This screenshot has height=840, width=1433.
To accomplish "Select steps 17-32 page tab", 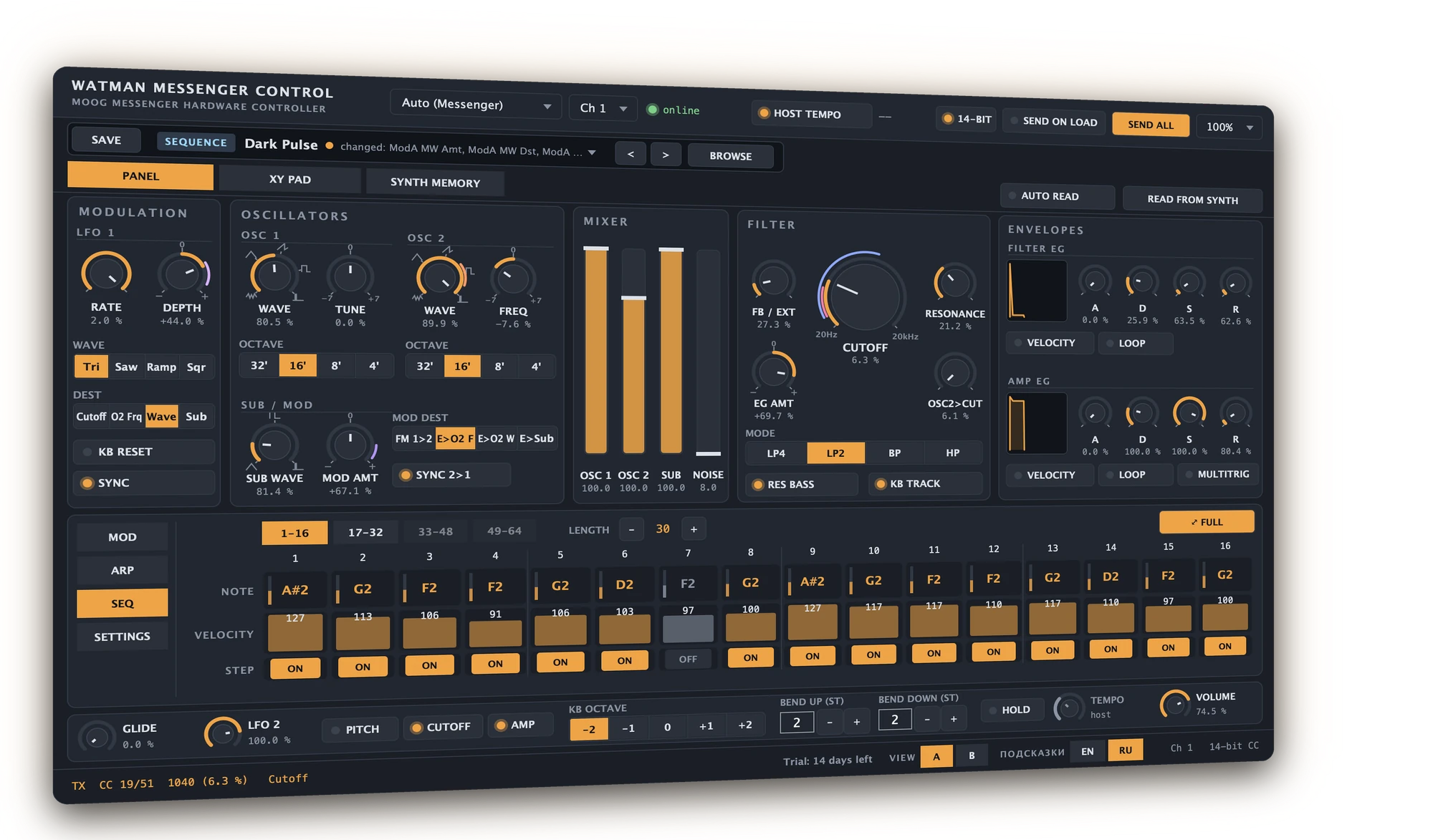I will pos(365,532).
